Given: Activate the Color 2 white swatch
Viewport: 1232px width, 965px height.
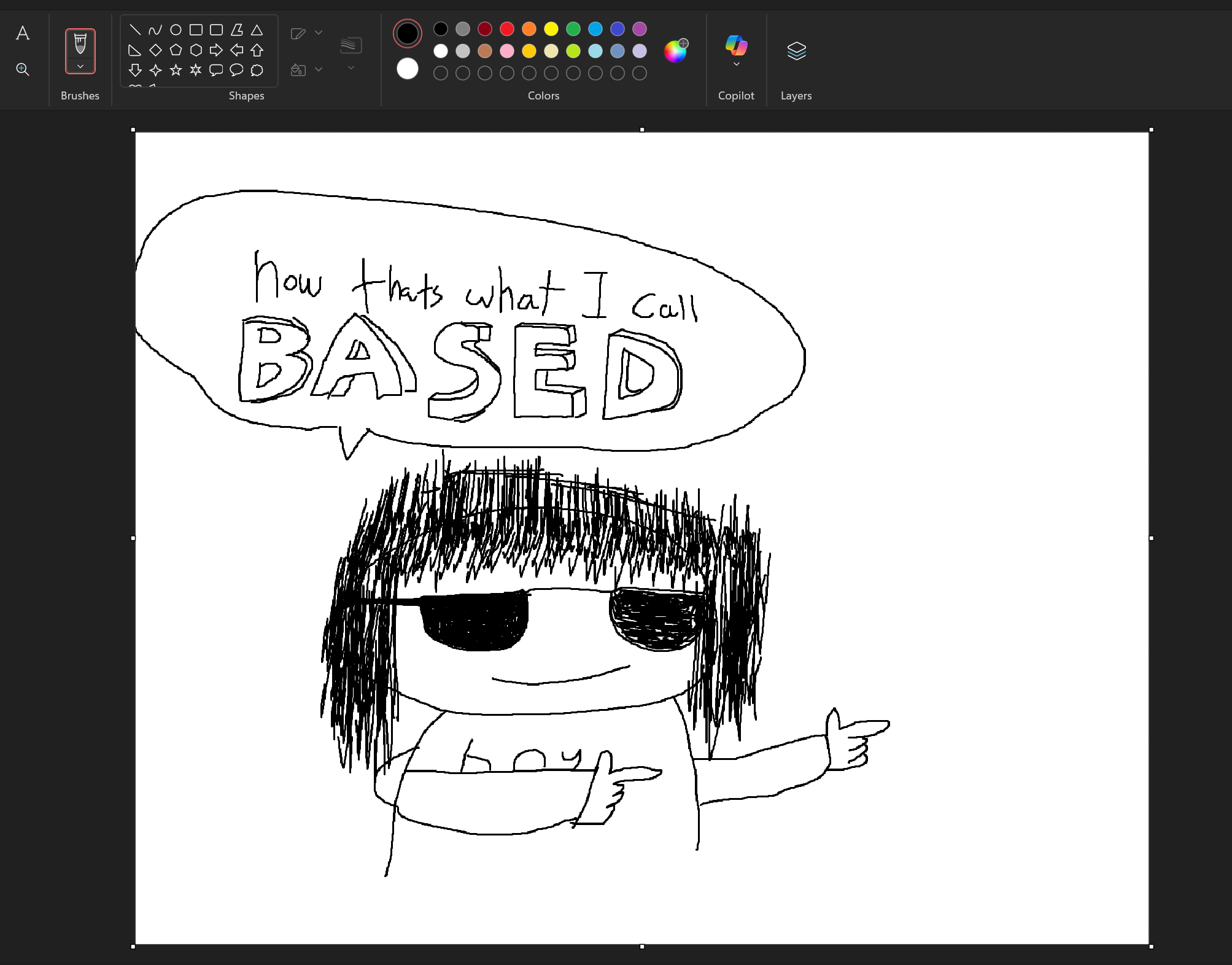Looking at the screenshot, I should [408, 69].
